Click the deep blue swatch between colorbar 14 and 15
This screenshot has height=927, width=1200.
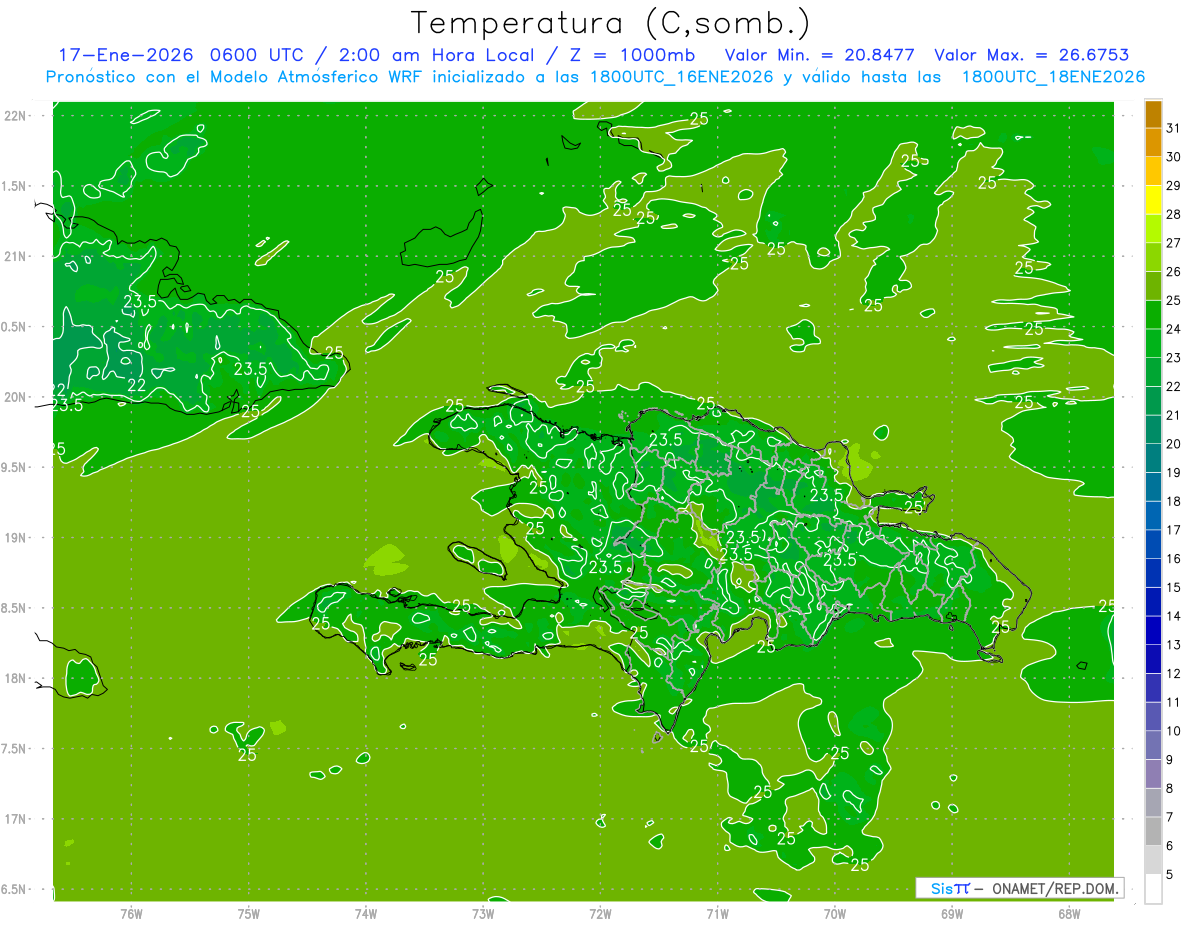[x=1153, y=601]
